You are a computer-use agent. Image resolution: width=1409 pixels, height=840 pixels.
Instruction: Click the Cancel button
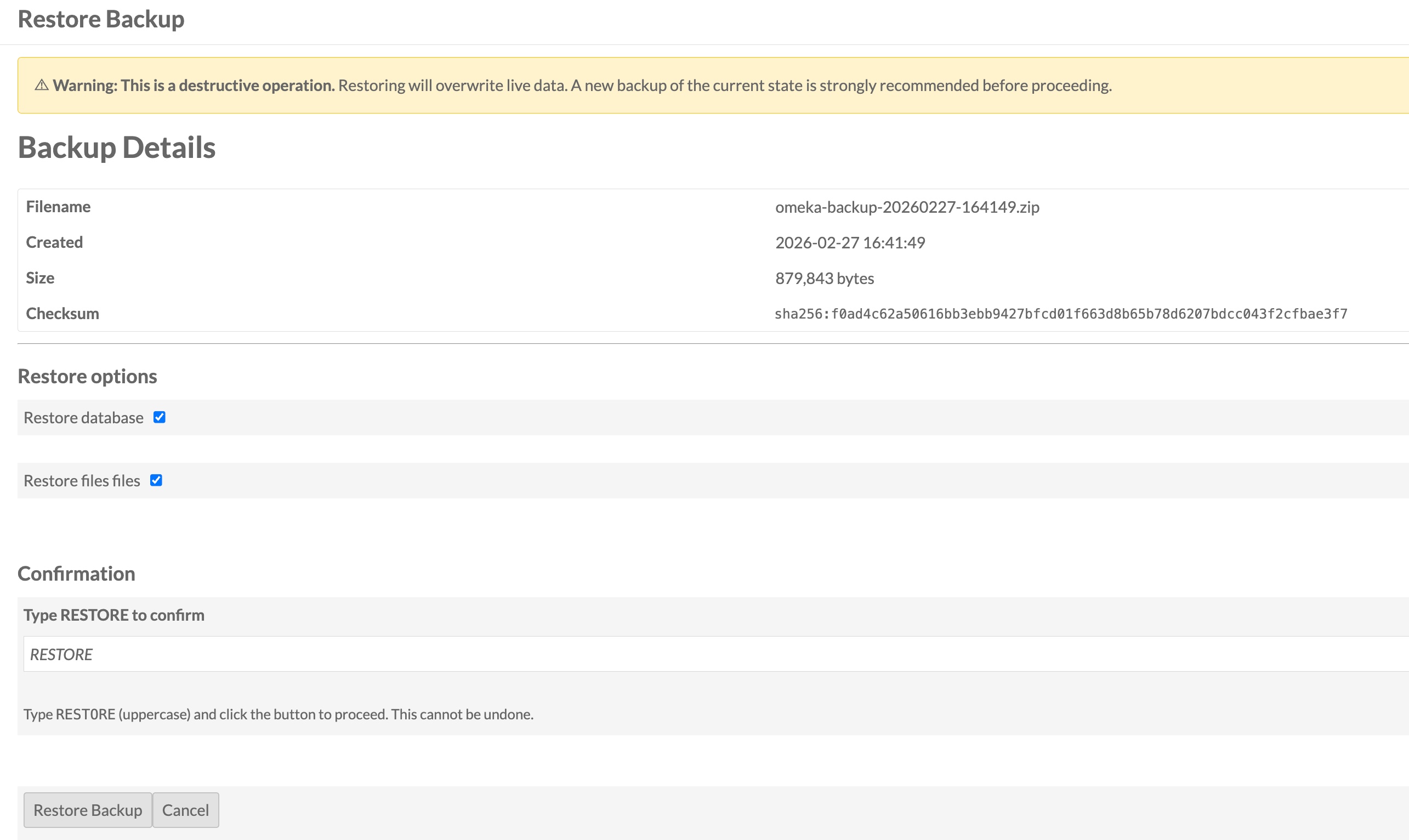186,810
